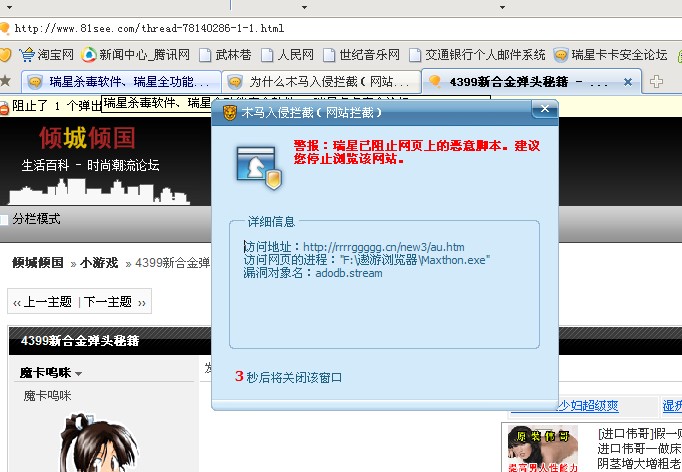Switch to the 为什么木马入侵拦截 tab
The width and height of the screenshot is (682, 472).
coord(321,81)
